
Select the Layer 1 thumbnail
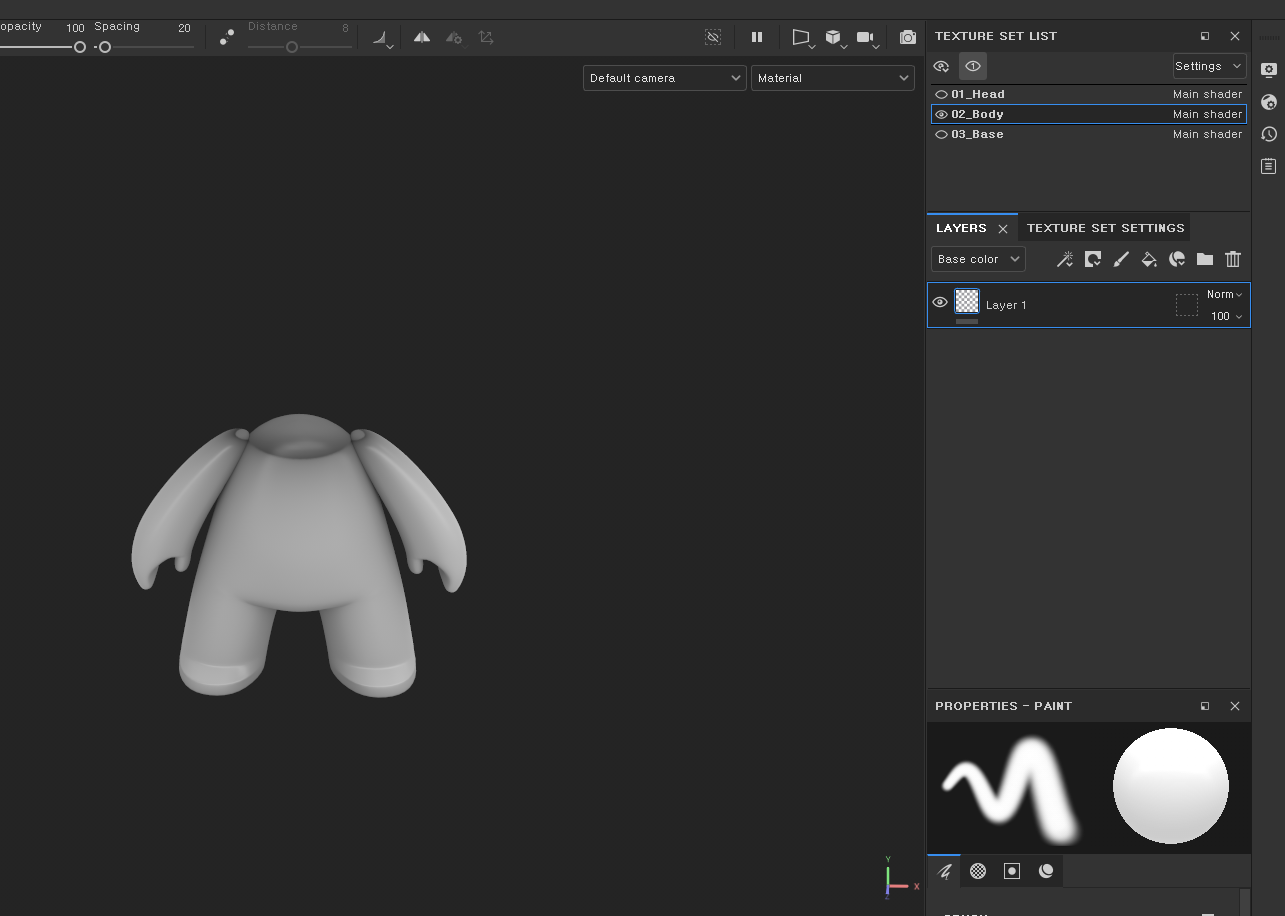pyautogui.click(x=967, y=301)
